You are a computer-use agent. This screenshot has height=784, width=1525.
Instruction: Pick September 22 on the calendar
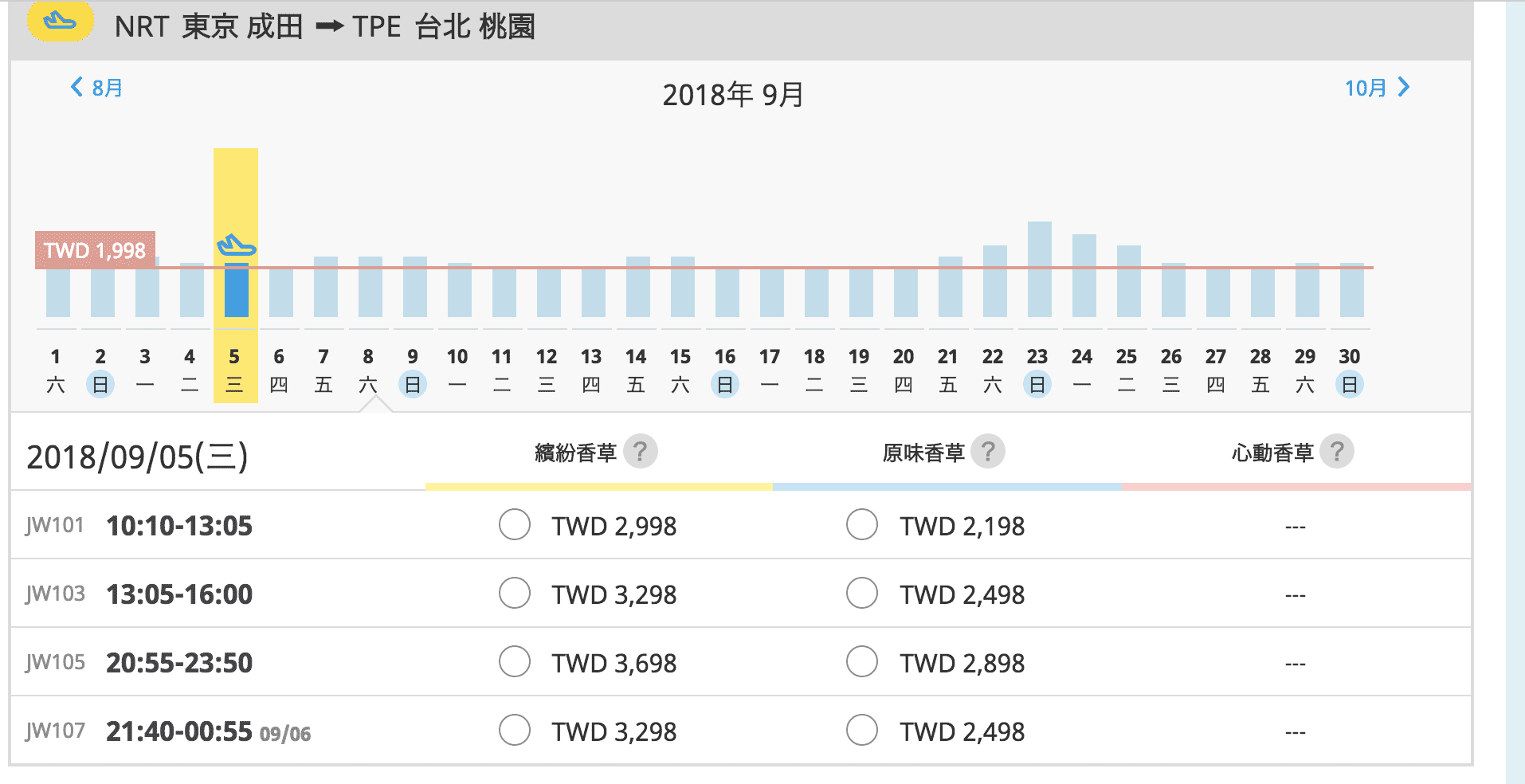pyautogui.click(x=993, y=370)
